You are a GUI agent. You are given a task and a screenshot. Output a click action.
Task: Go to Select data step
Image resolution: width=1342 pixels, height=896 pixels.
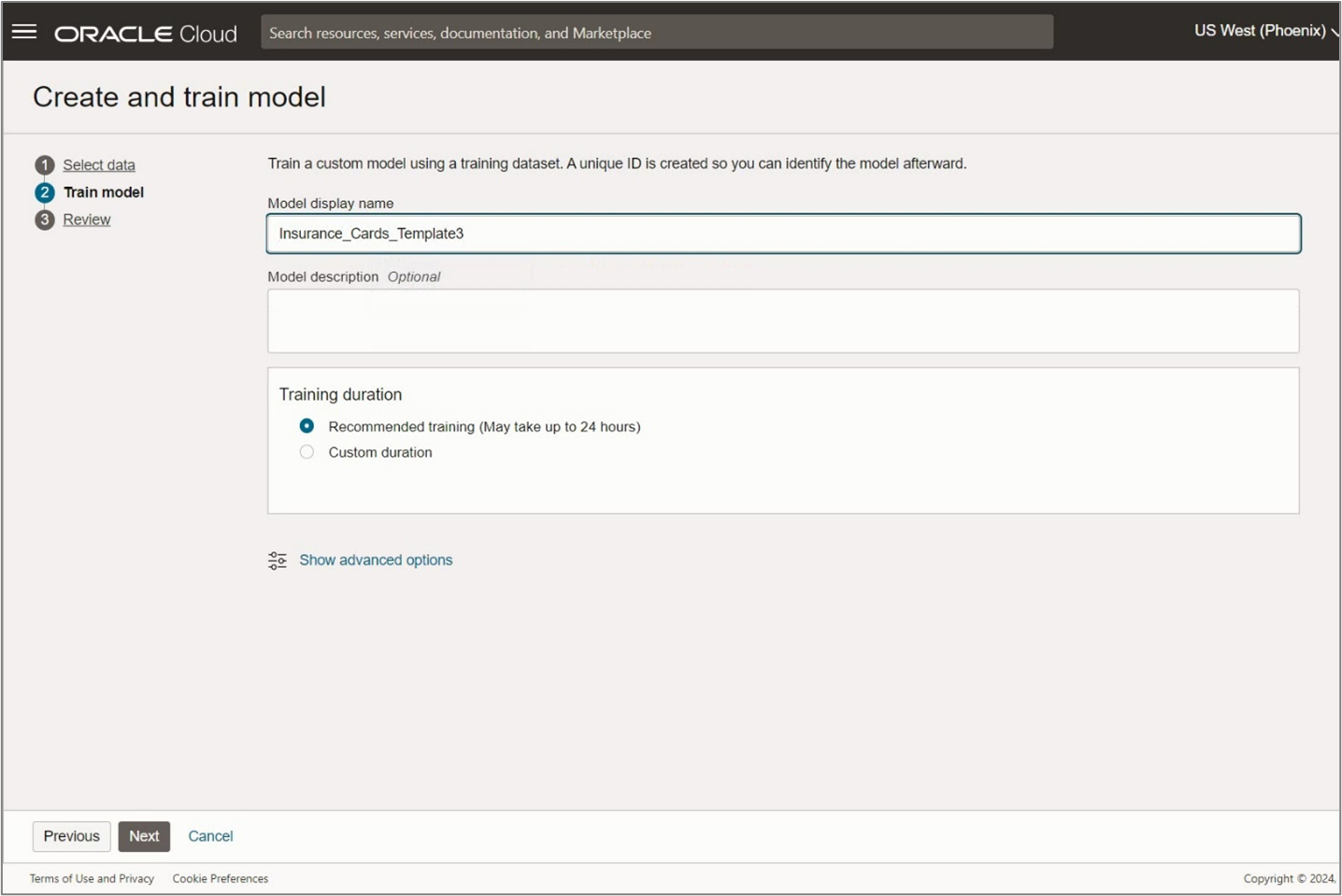99,165
